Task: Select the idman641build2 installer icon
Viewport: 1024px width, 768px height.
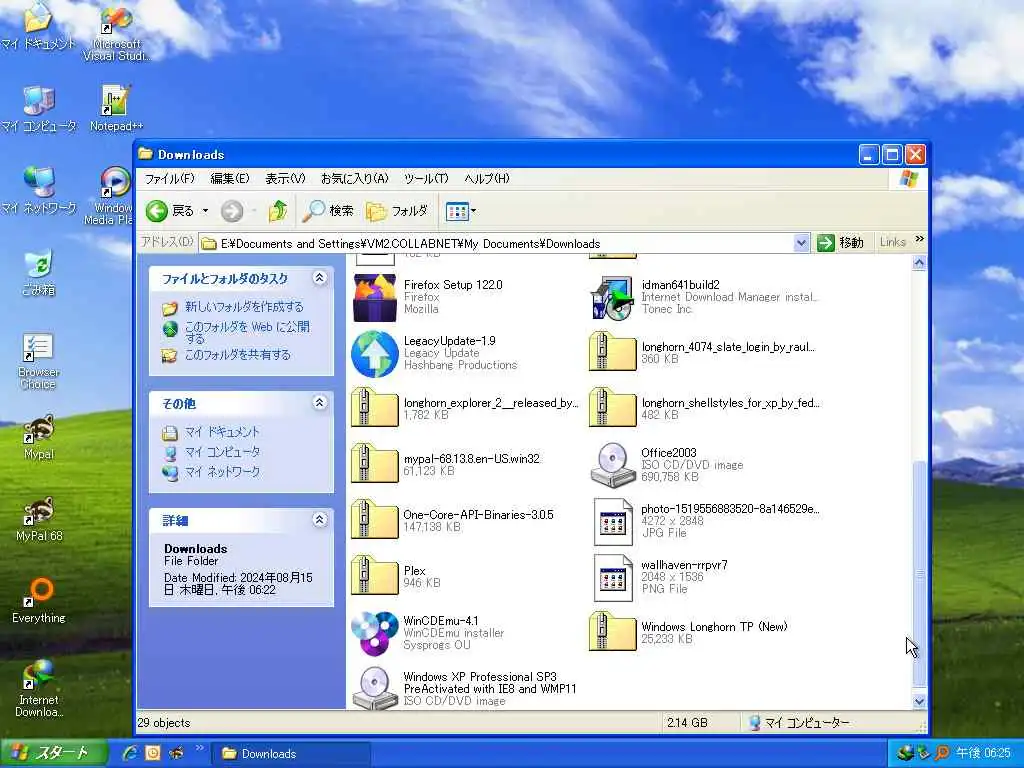Action: [x=612, y=298]
